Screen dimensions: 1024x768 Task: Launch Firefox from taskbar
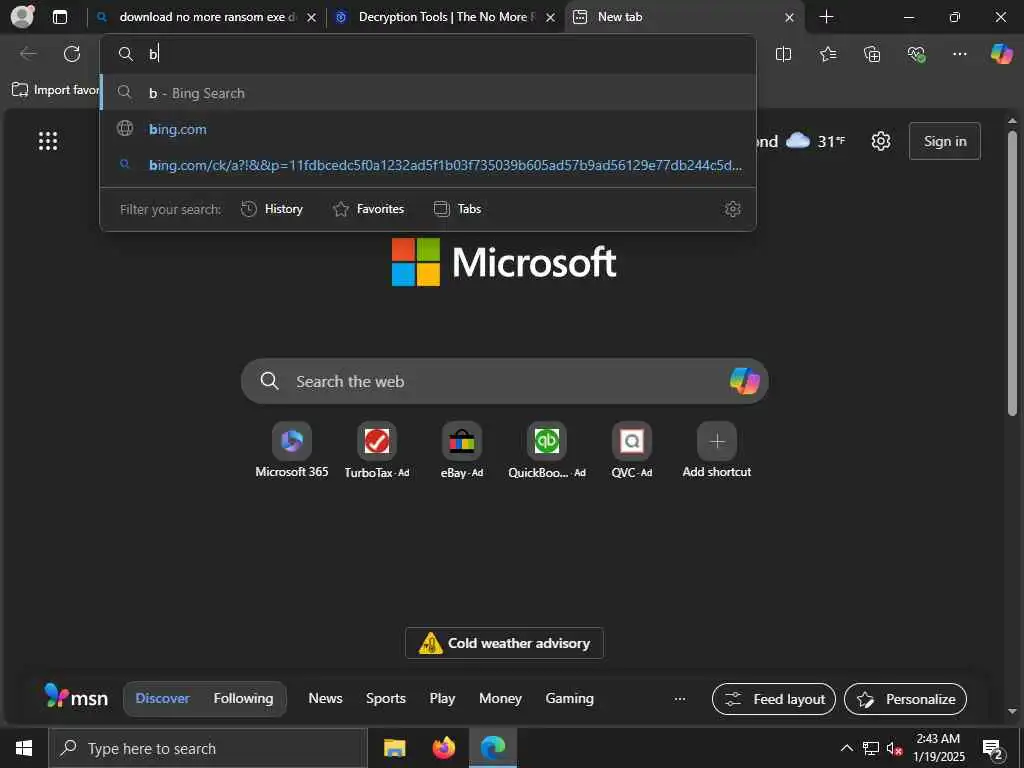[x=443, y=748]
